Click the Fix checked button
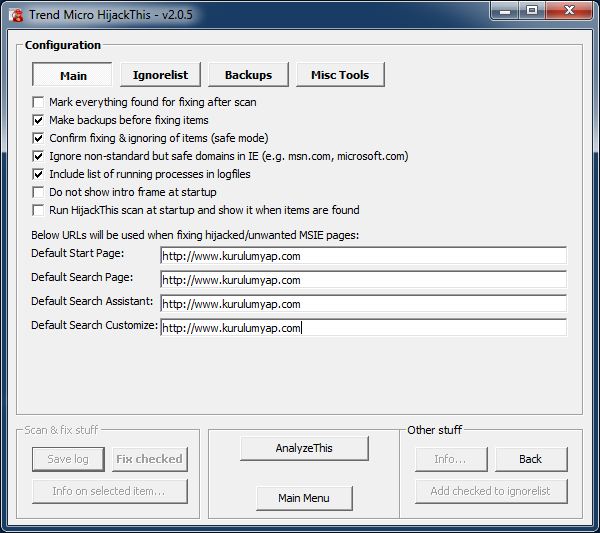The height and width of the screenshot is (533, 600). point(150,459)
